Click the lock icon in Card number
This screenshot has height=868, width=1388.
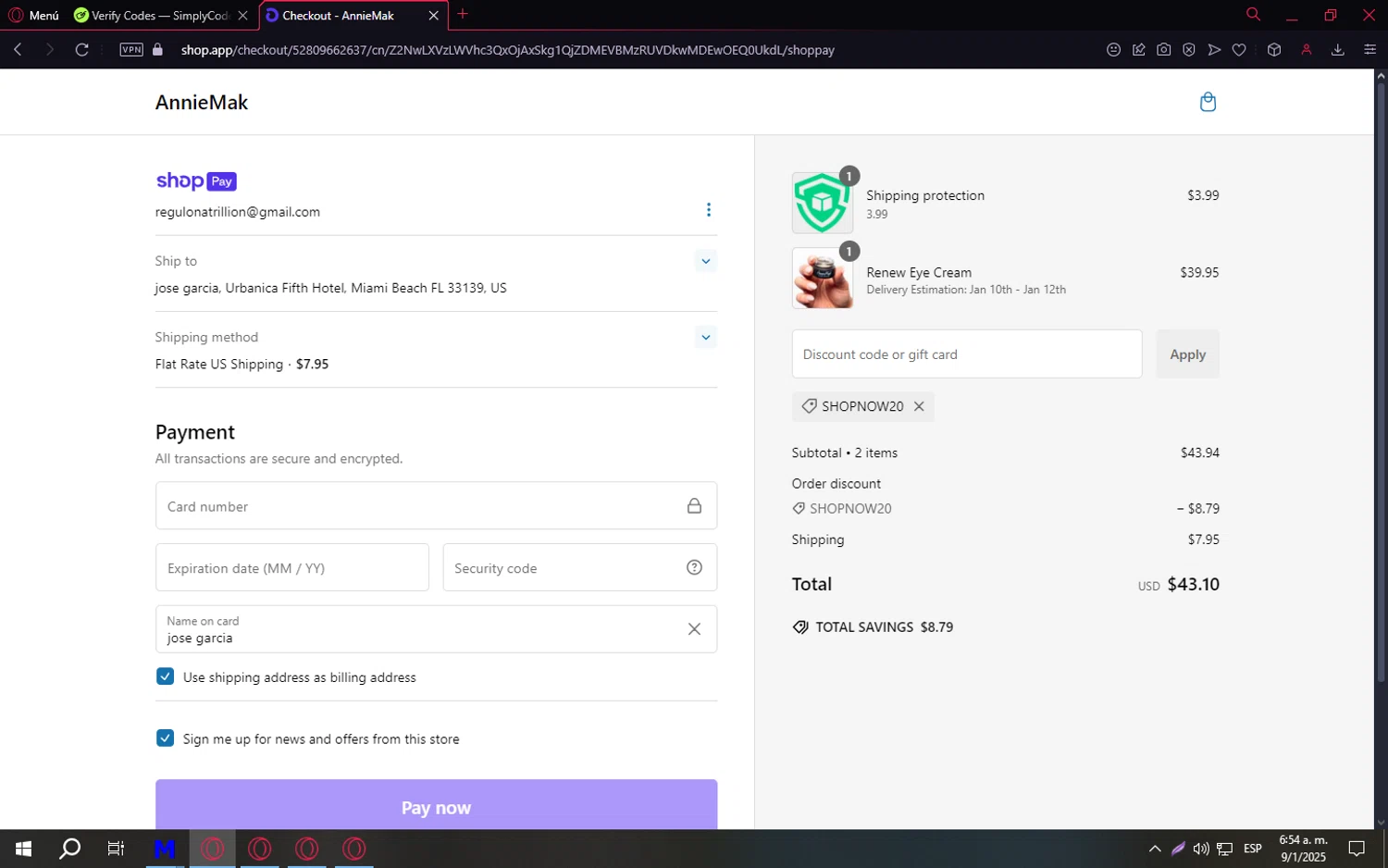point(694,506)
